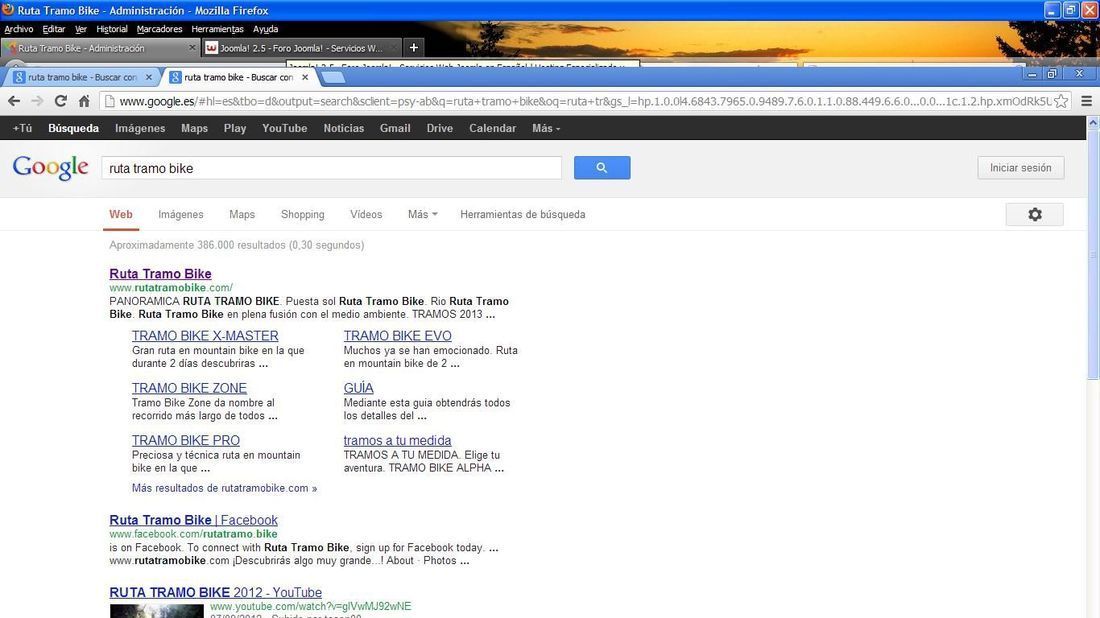Select the Imágenes results tab
The image size is (1100, 618).
pyautogui.click(x=181, y=215)
